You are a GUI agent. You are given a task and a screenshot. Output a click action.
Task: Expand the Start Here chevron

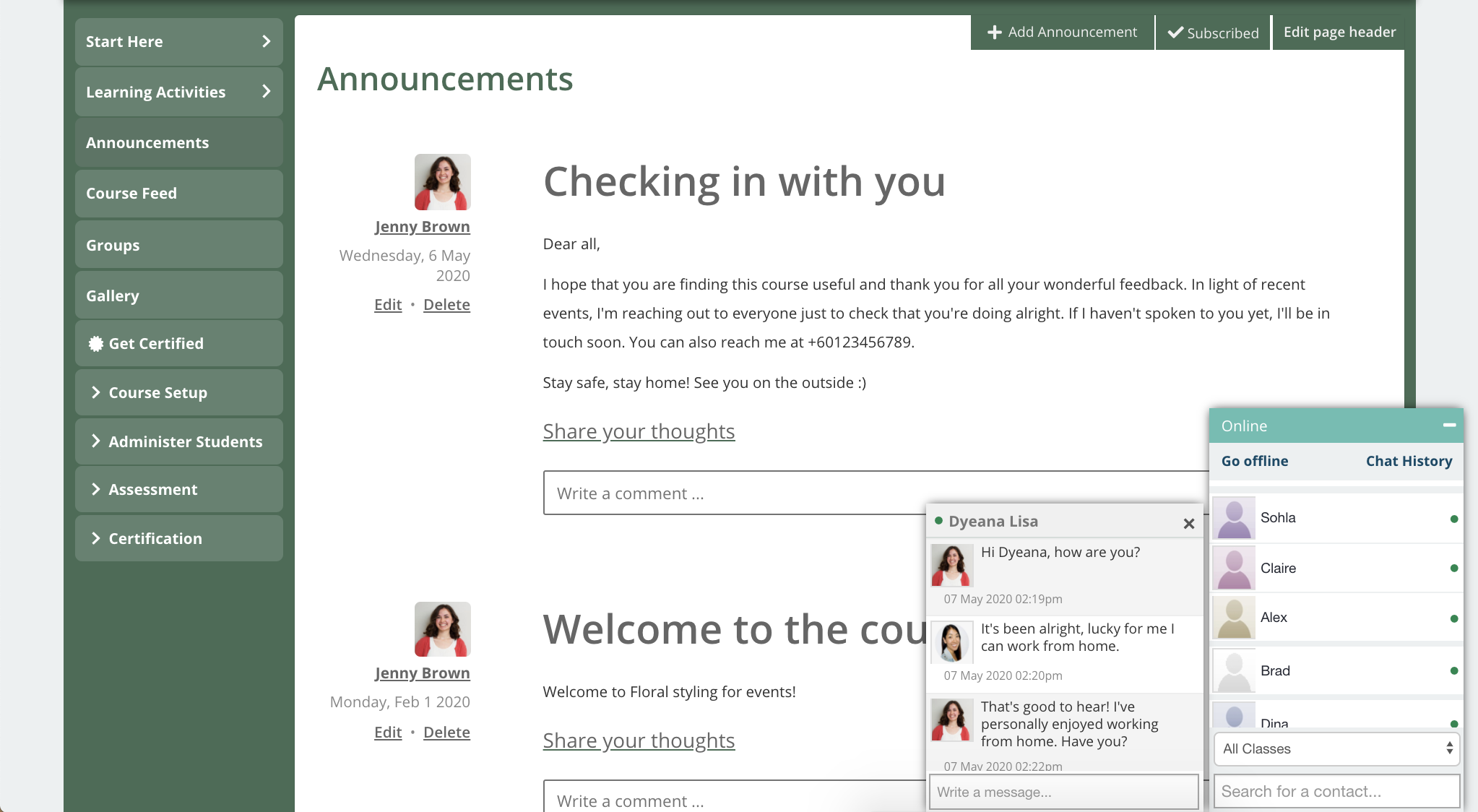coord(266,42)
